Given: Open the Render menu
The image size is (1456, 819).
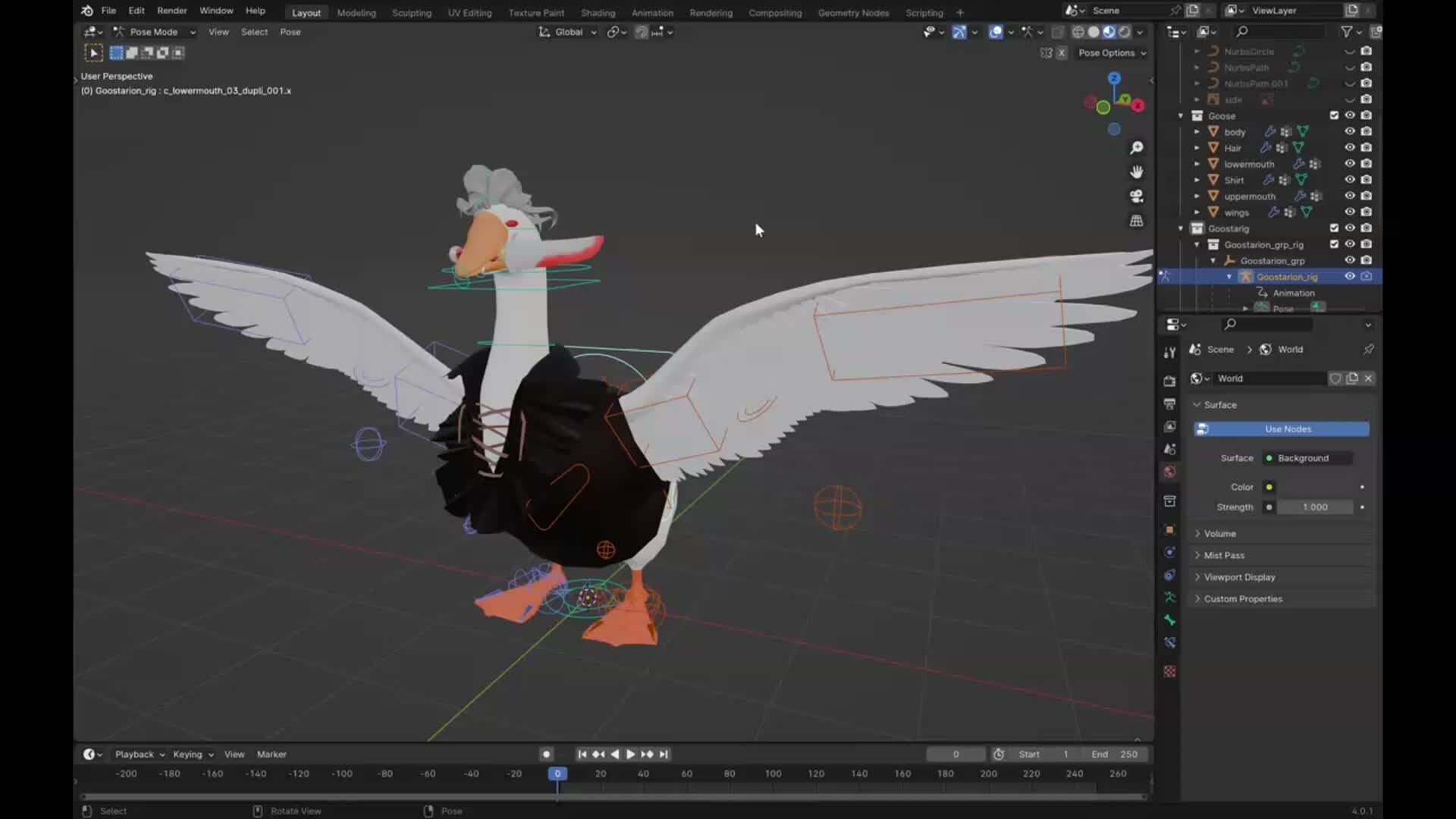Looking at the screenshot, I should (171, 11).
